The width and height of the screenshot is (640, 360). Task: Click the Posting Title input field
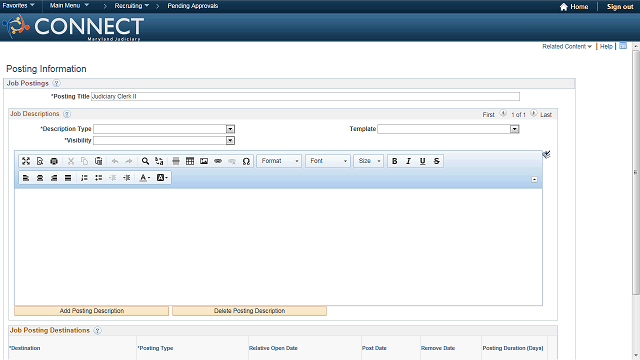[x=305, y=96]
